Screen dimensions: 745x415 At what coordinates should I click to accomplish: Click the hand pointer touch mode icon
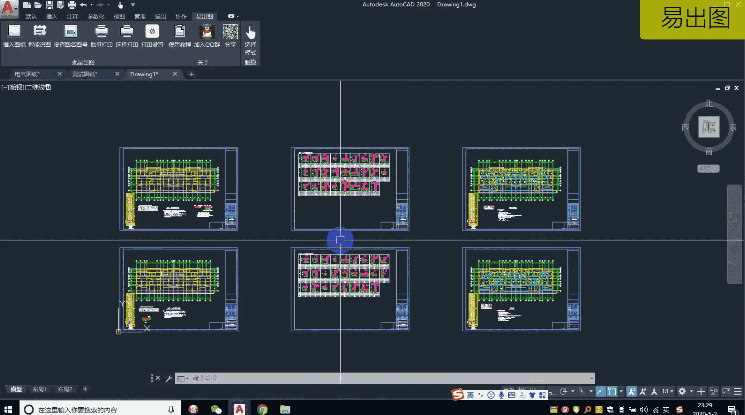pyautogui.click(x=250, y=32)
